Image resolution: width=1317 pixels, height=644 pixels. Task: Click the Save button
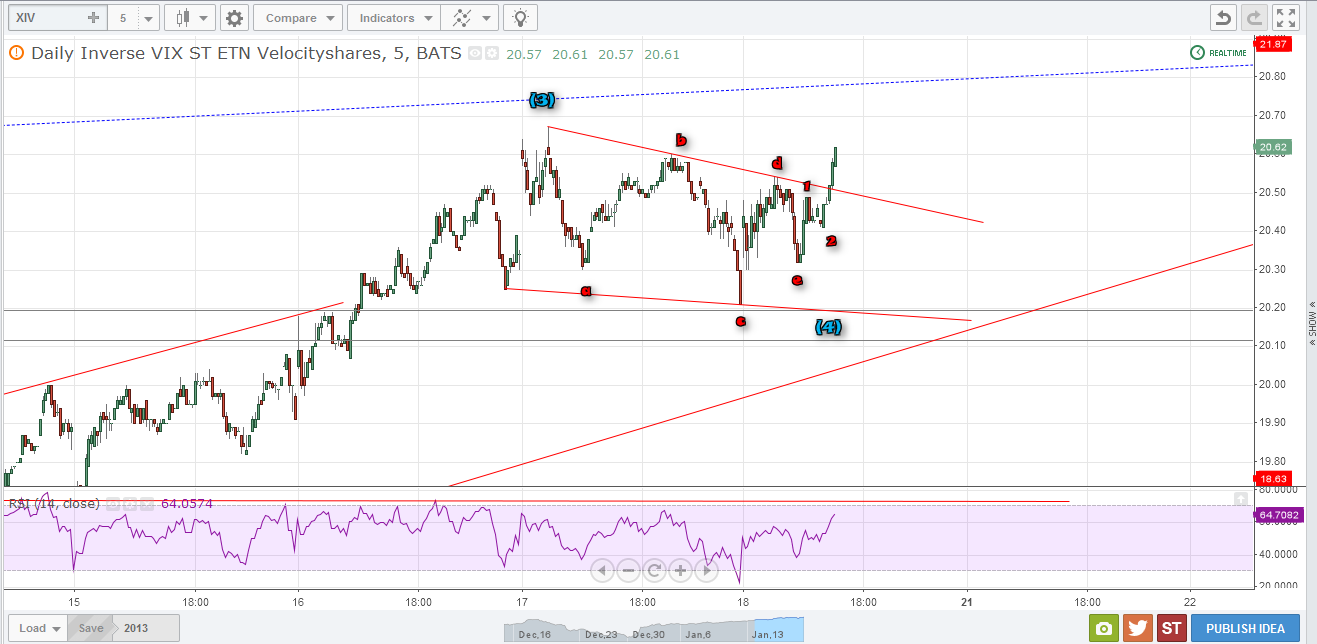tap(89, 628)
